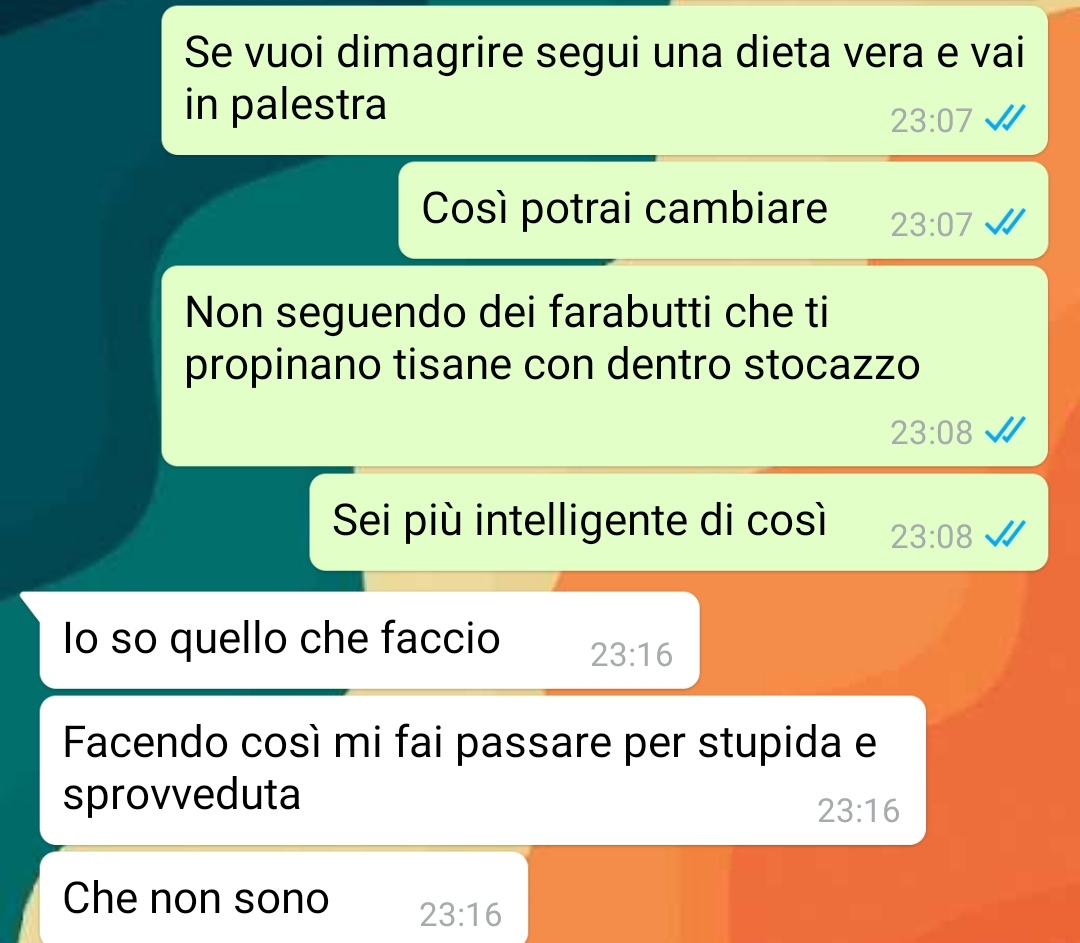Select the 'Sei più intelligente di così' bubble
Image resolution: width=1080 pixels, height=943 pixels.
pos(678,521)
